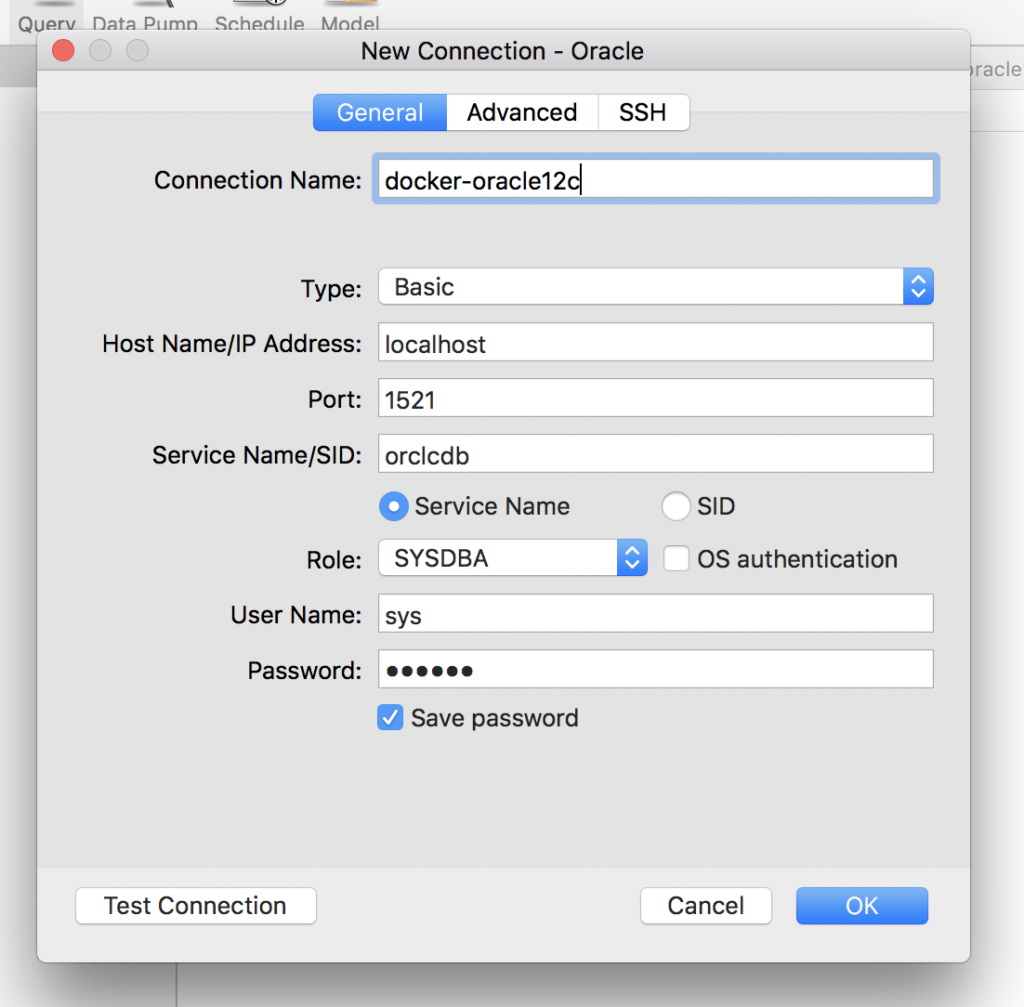Viewport: 1024px width, 1007px height.
Task: Open the Schedule toolbar item
Action: click(259, 21)
